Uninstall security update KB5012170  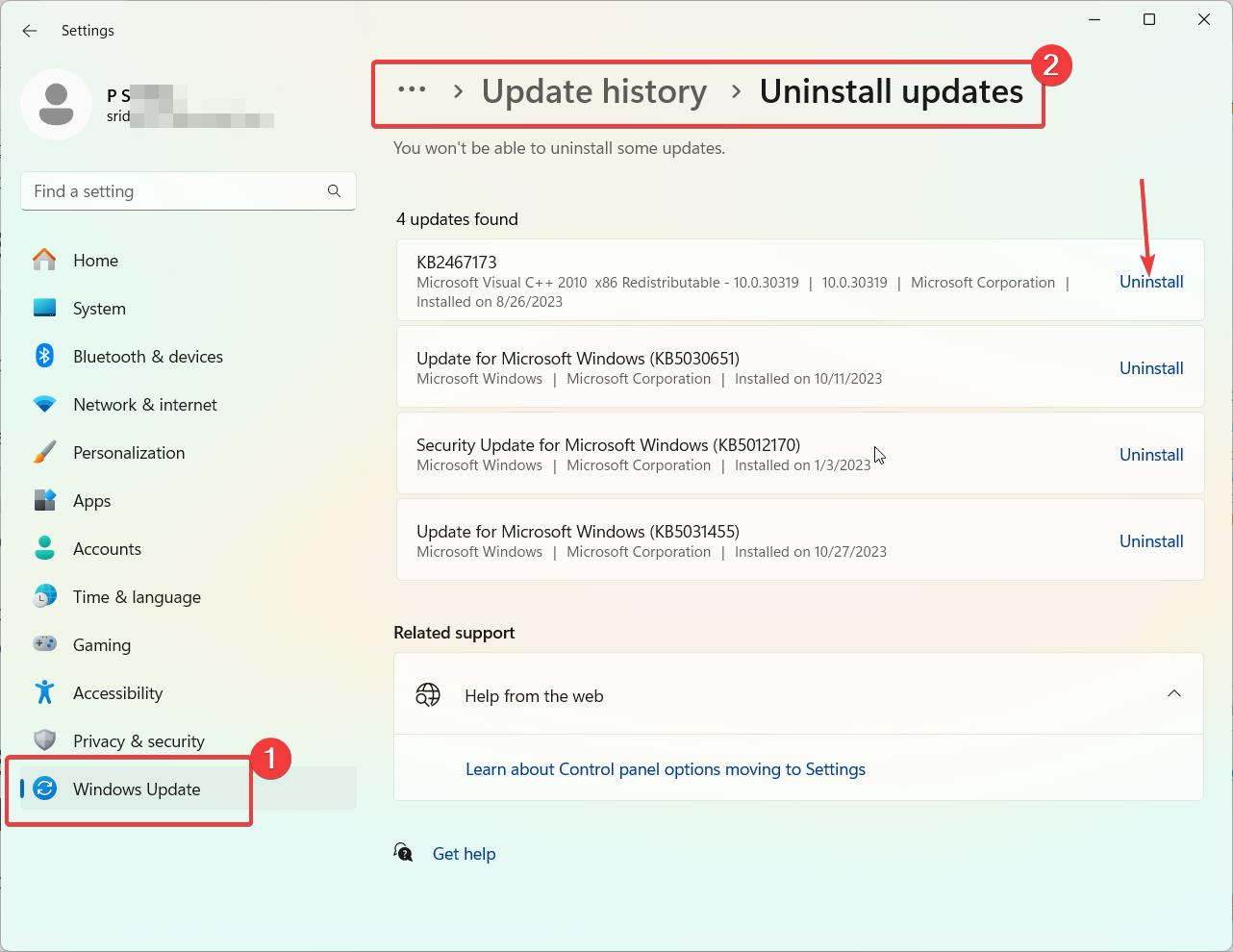(1151, 455)
